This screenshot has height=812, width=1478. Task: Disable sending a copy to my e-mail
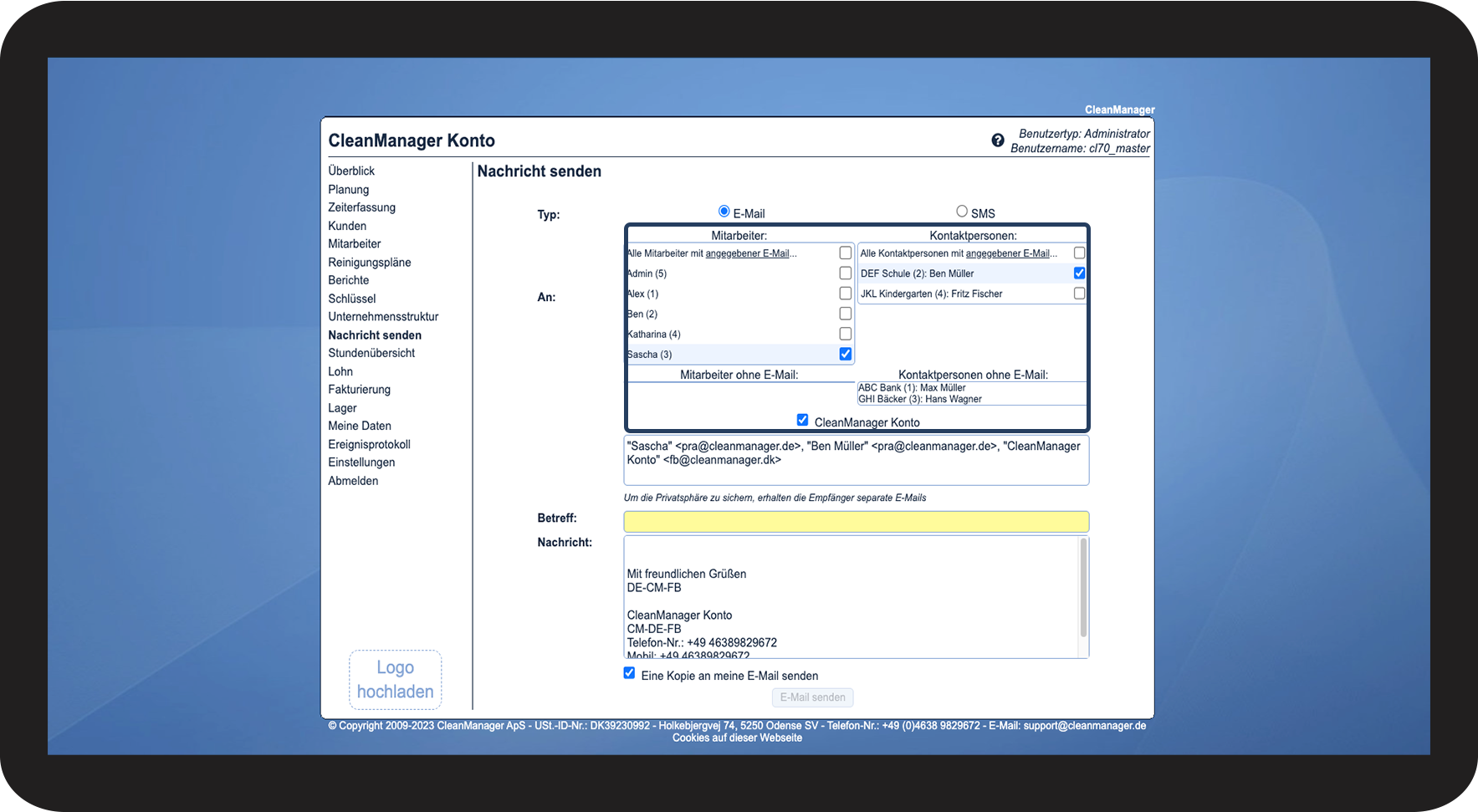(629, 673)
